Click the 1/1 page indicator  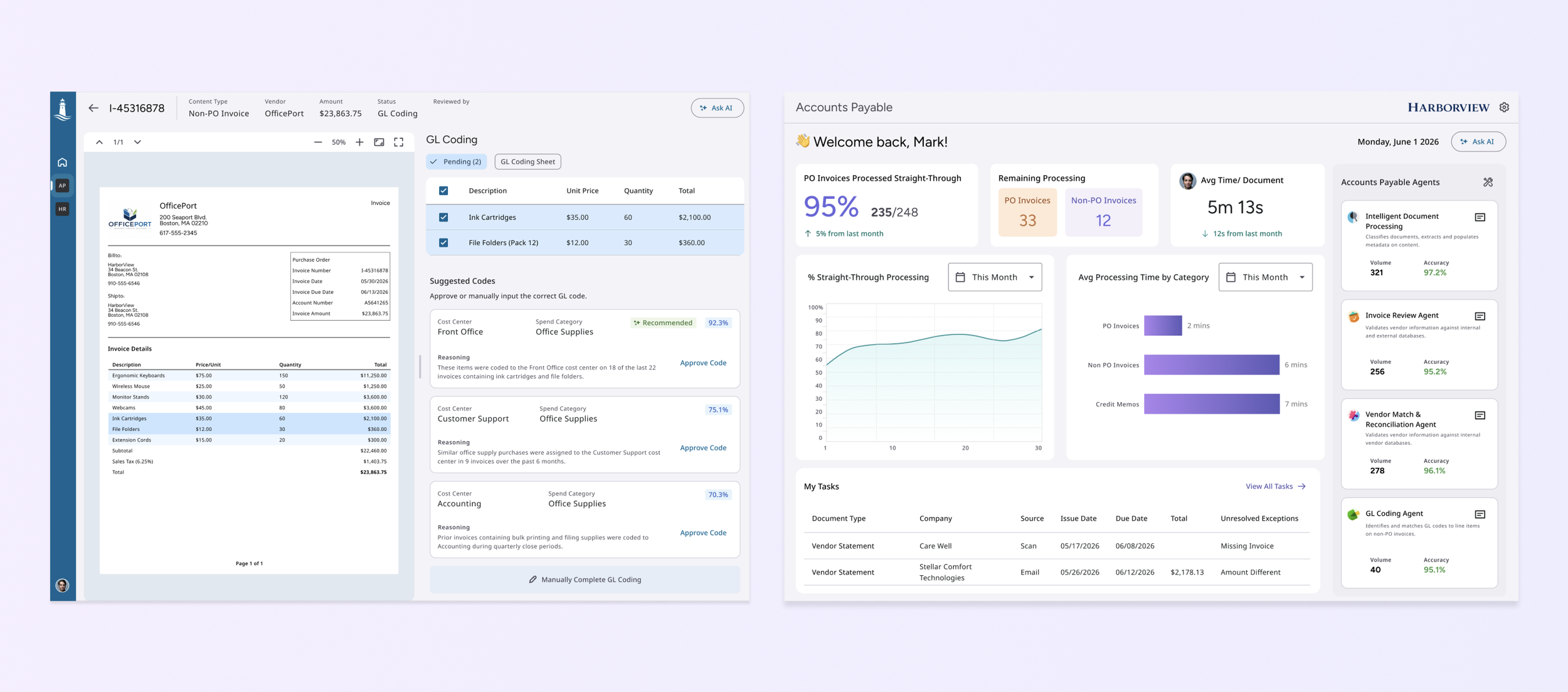pos(119,142)
